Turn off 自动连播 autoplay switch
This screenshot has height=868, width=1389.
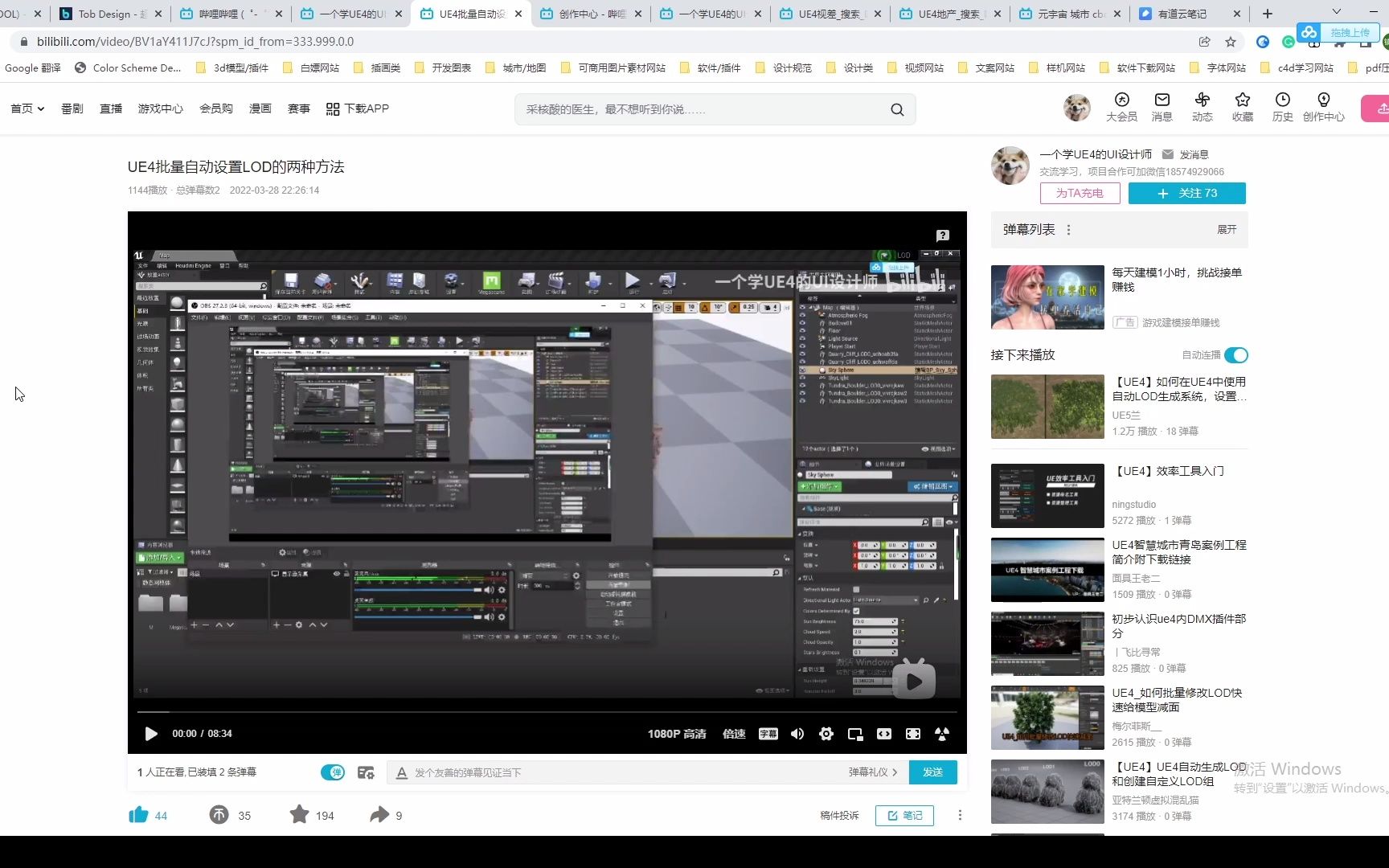point(1236,355)
